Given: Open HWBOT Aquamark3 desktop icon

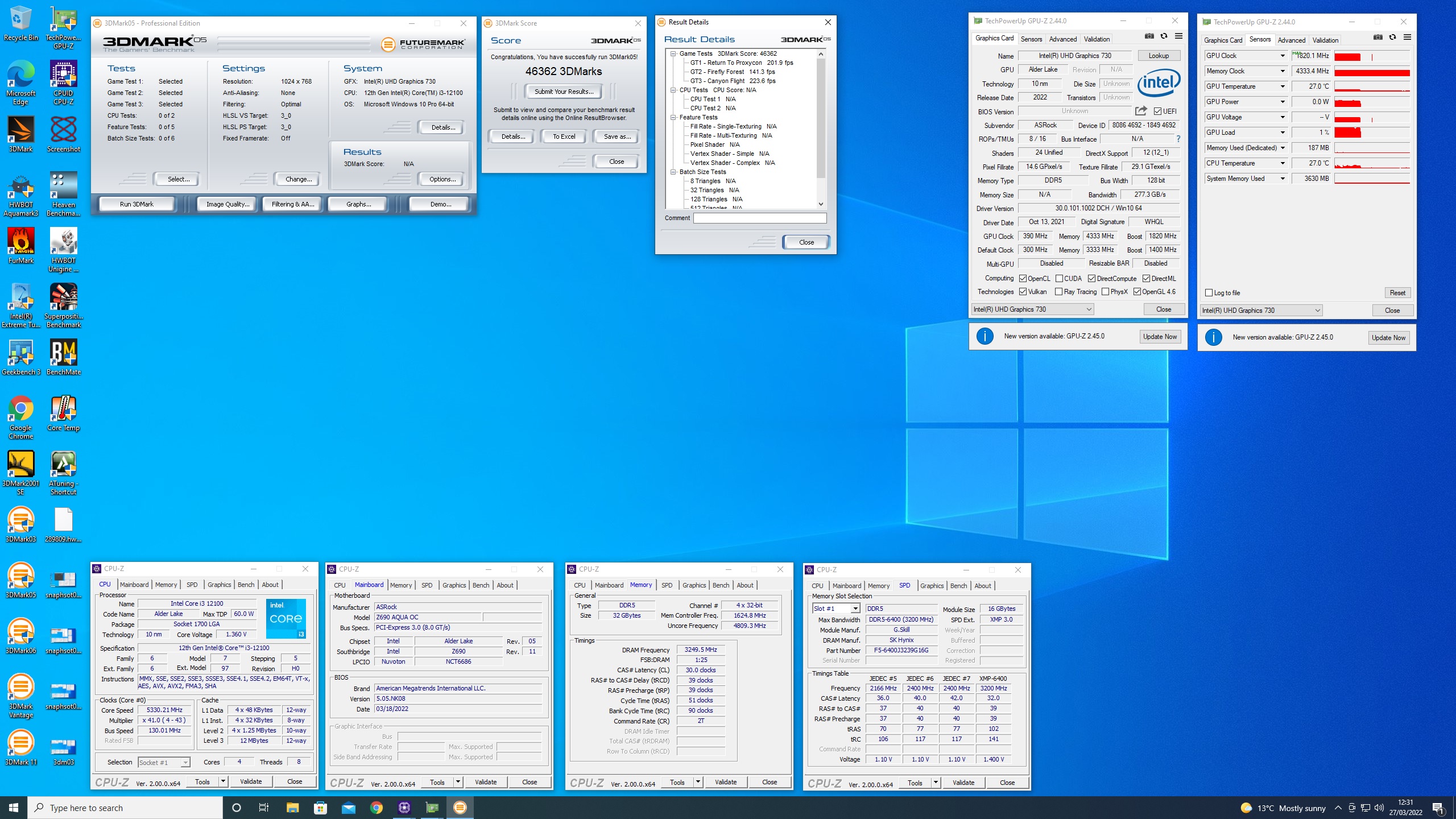Looking at the screenshot, I should pos(20,194).
